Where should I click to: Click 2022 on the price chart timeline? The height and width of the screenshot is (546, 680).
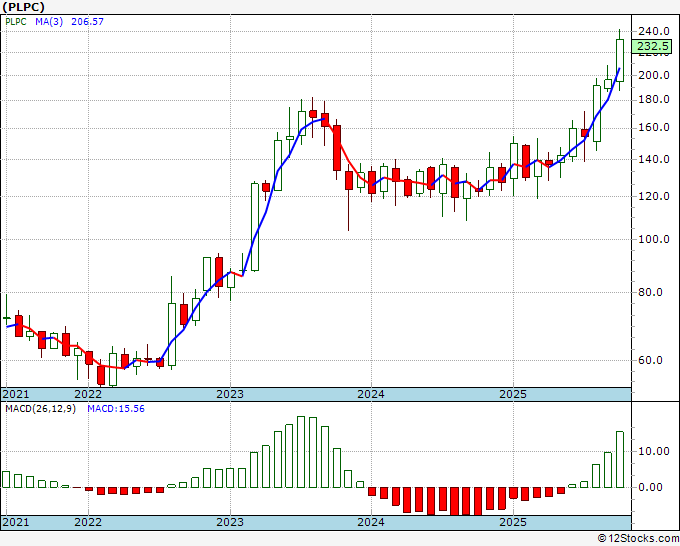pyautogui.click(x=88, y=394)
